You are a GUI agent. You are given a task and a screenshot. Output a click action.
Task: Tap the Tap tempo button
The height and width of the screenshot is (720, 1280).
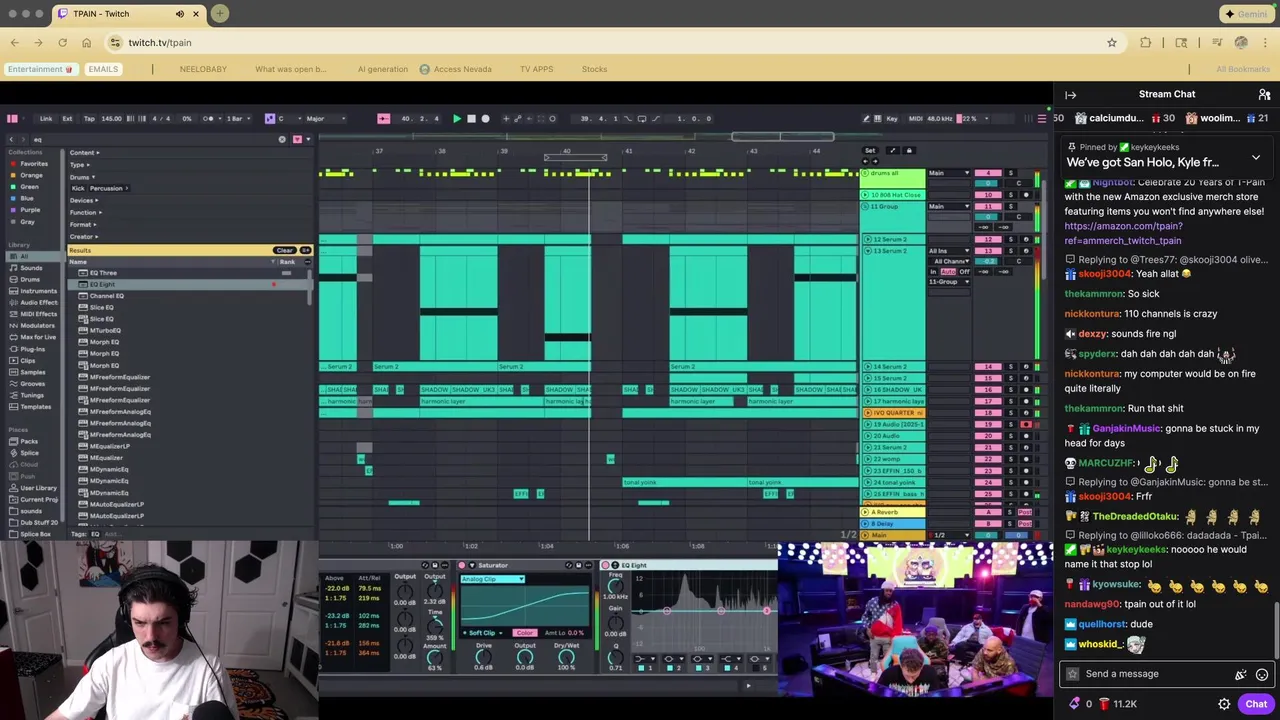[x=89, y=119]
